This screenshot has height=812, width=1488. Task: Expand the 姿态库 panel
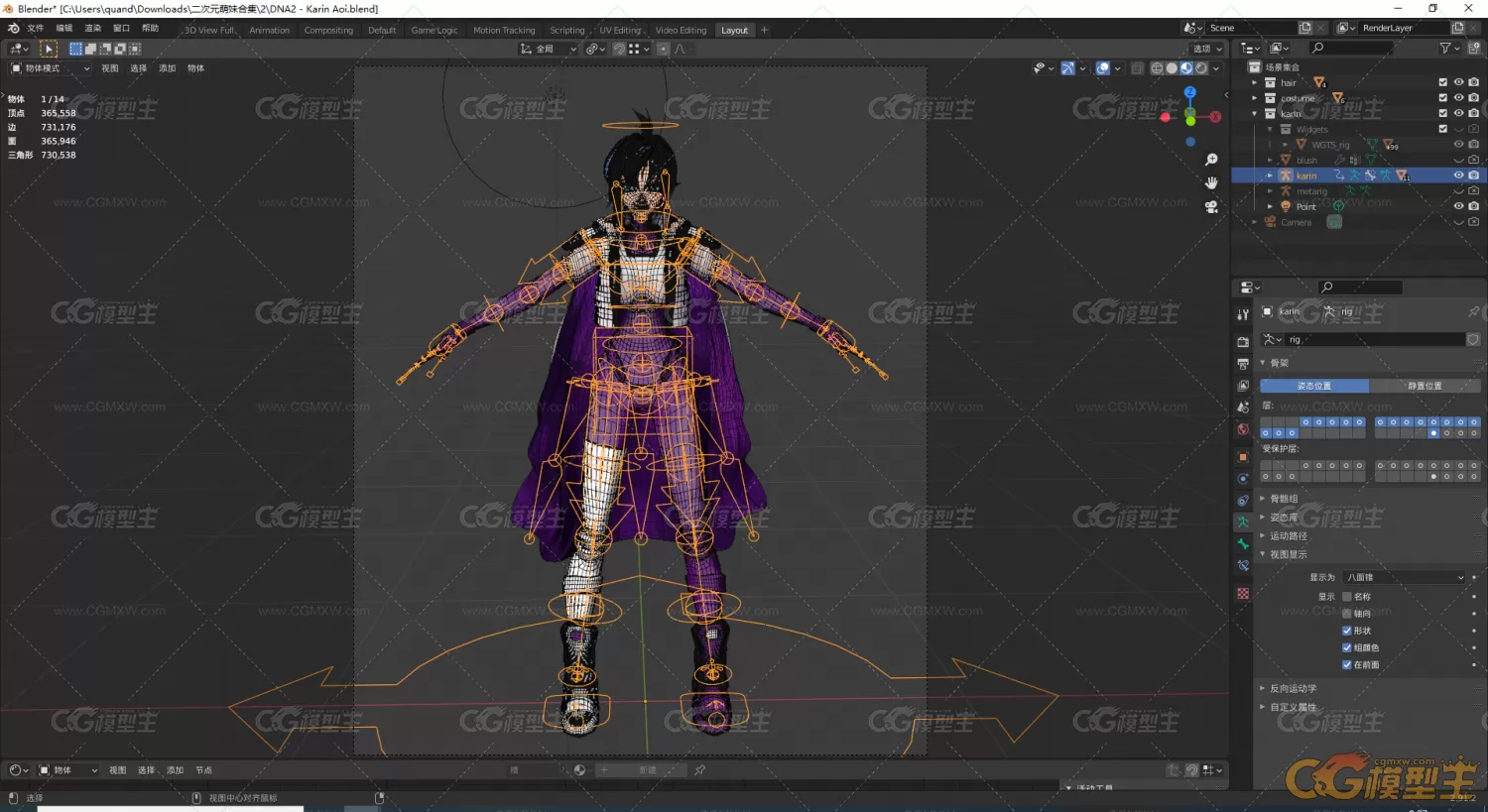click(x=1284, y=518)
